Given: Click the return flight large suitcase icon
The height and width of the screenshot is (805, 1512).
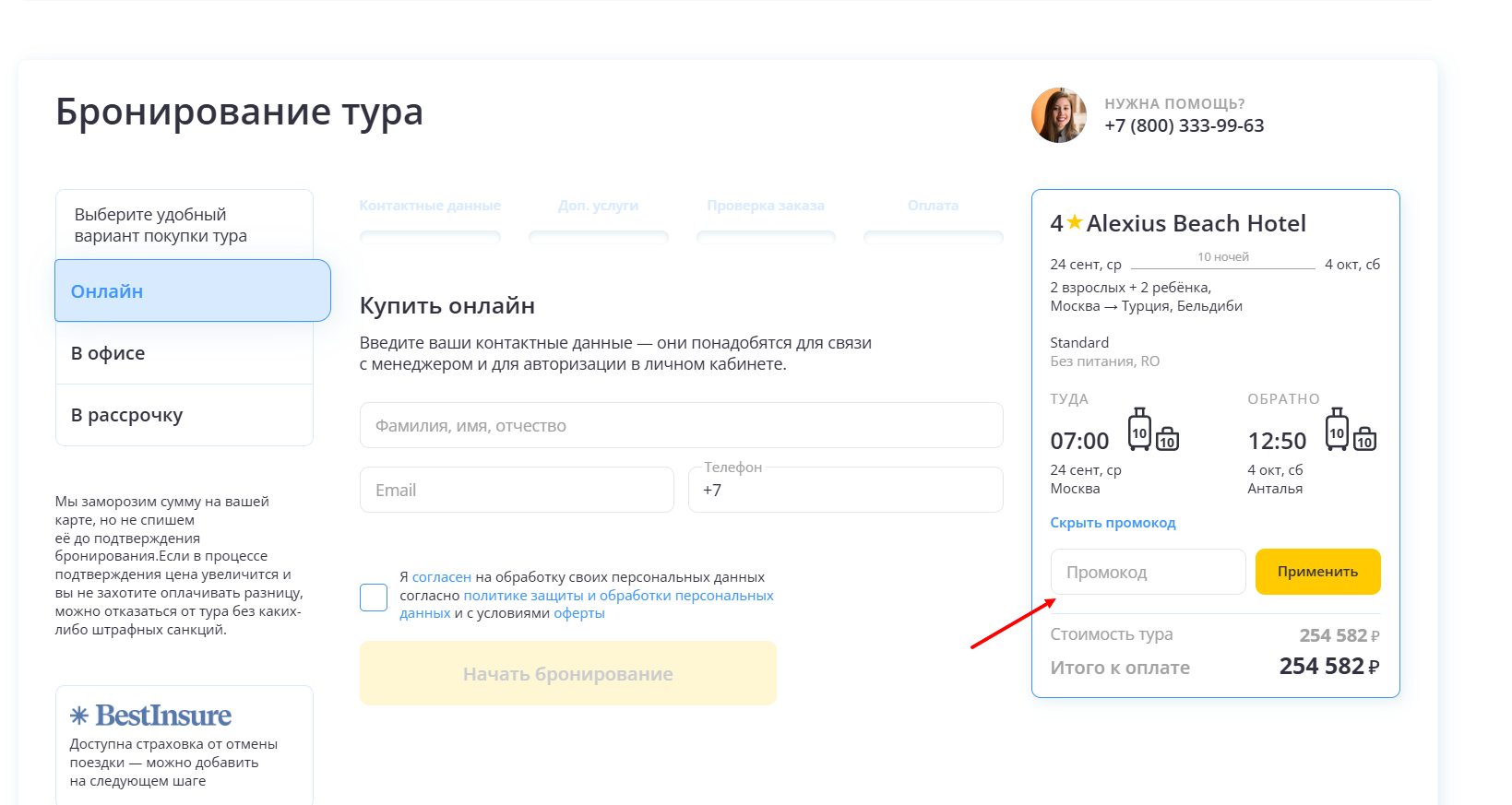Looking at the screenshot, I should click(x=1337, y=430).
